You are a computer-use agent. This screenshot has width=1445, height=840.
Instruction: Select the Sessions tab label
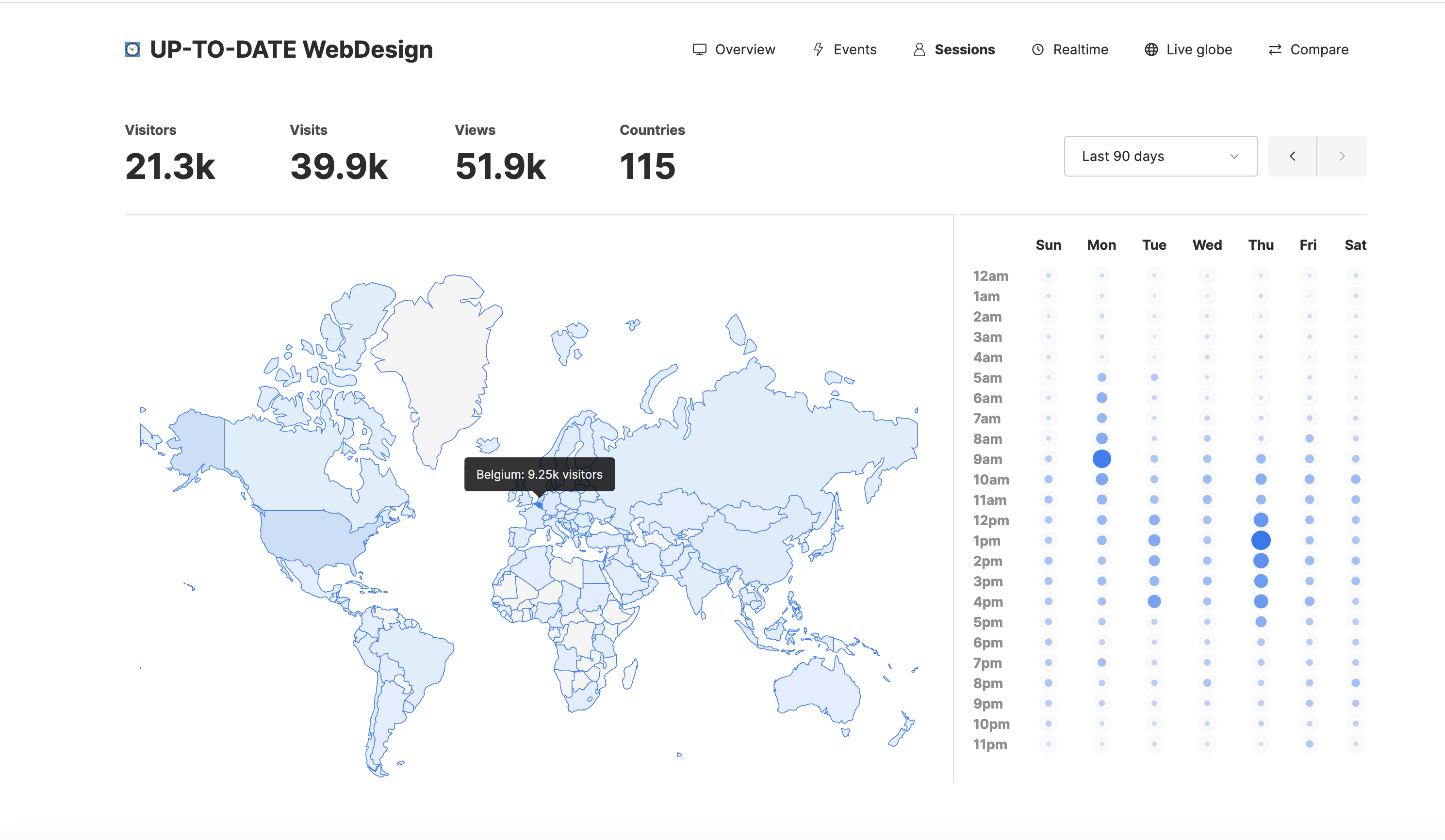965,50
